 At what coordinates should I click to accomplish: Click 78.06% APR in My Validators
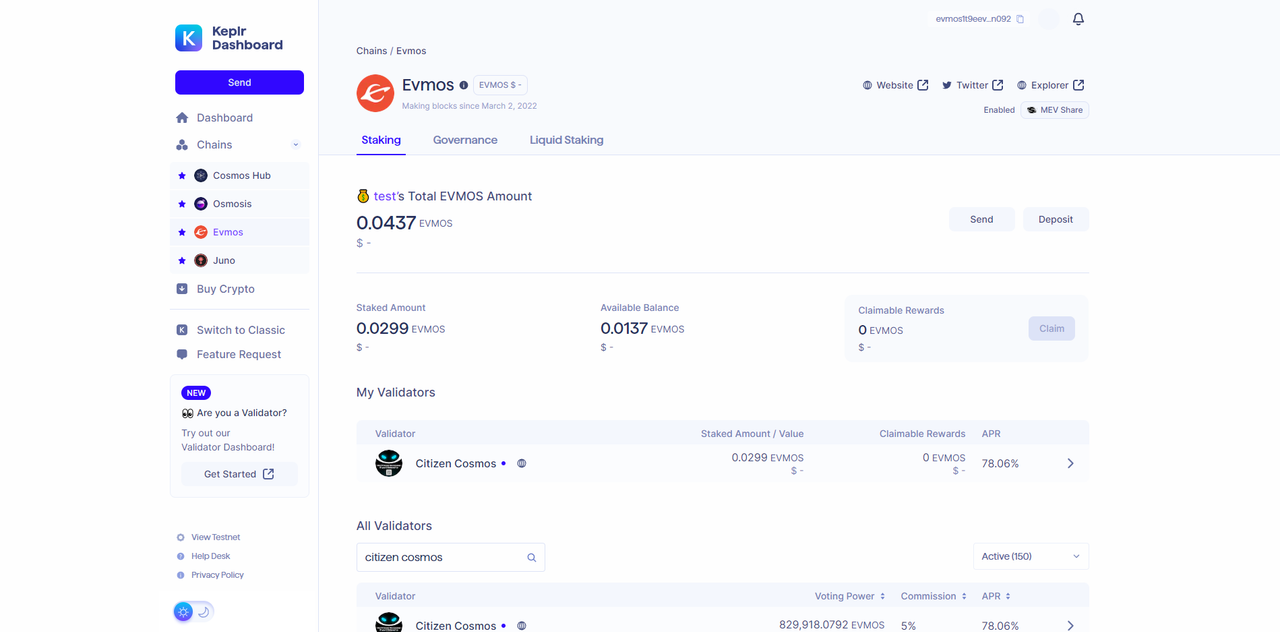point(1000,464)
